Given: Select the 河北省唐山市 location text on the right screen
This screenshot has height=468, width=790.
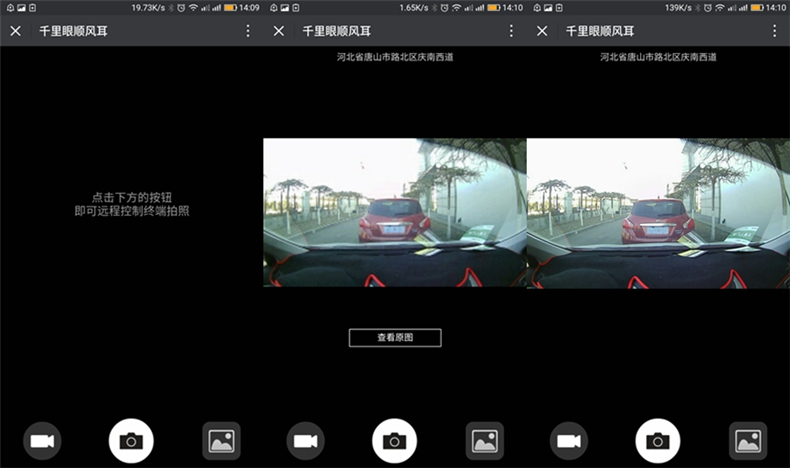Looking at the screenshot, I should [x=658, y=58].
